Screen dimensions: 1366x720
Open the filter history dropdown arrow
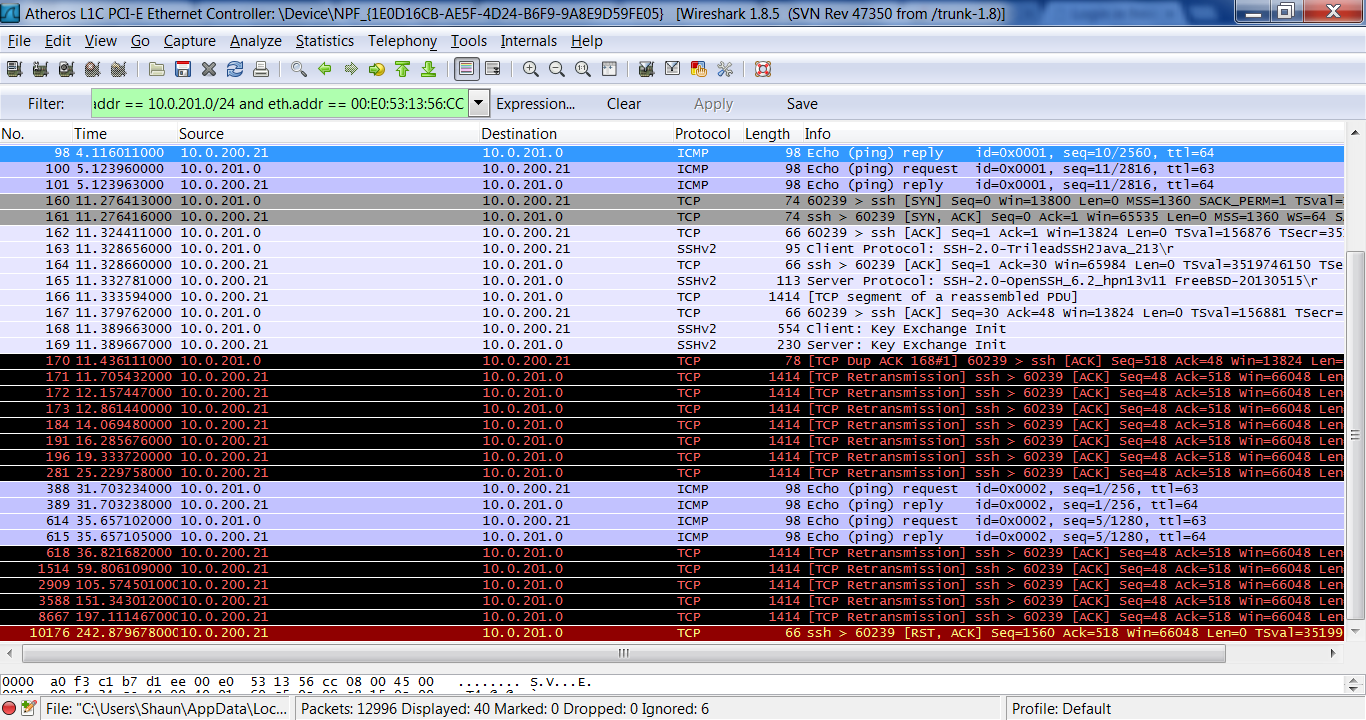479,103
